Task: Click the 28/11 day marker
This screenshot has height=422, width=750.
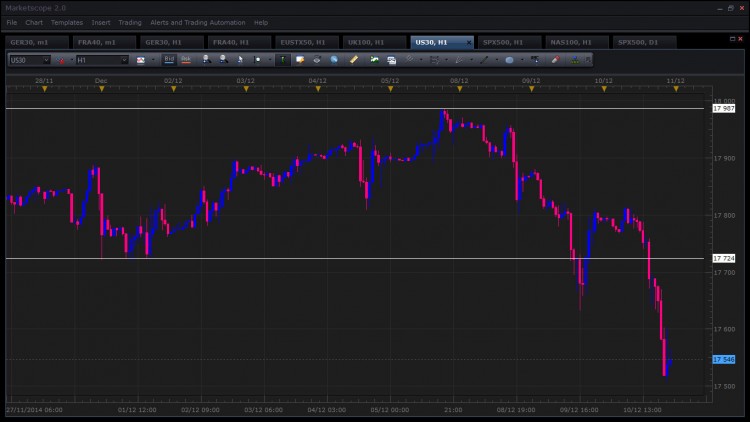Action: tap(44, 89)
